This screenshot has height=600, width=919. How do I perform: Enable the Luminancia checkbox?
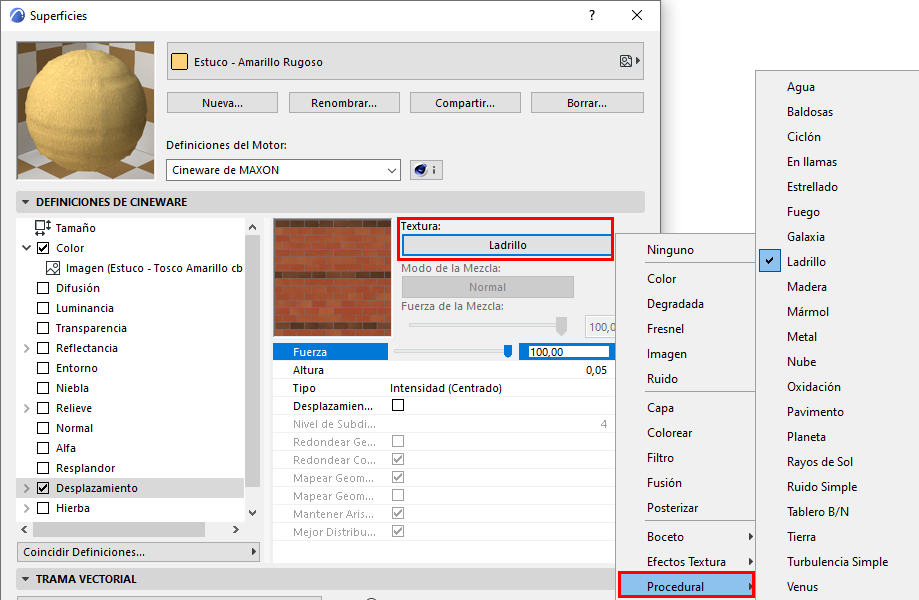(43, 308)
